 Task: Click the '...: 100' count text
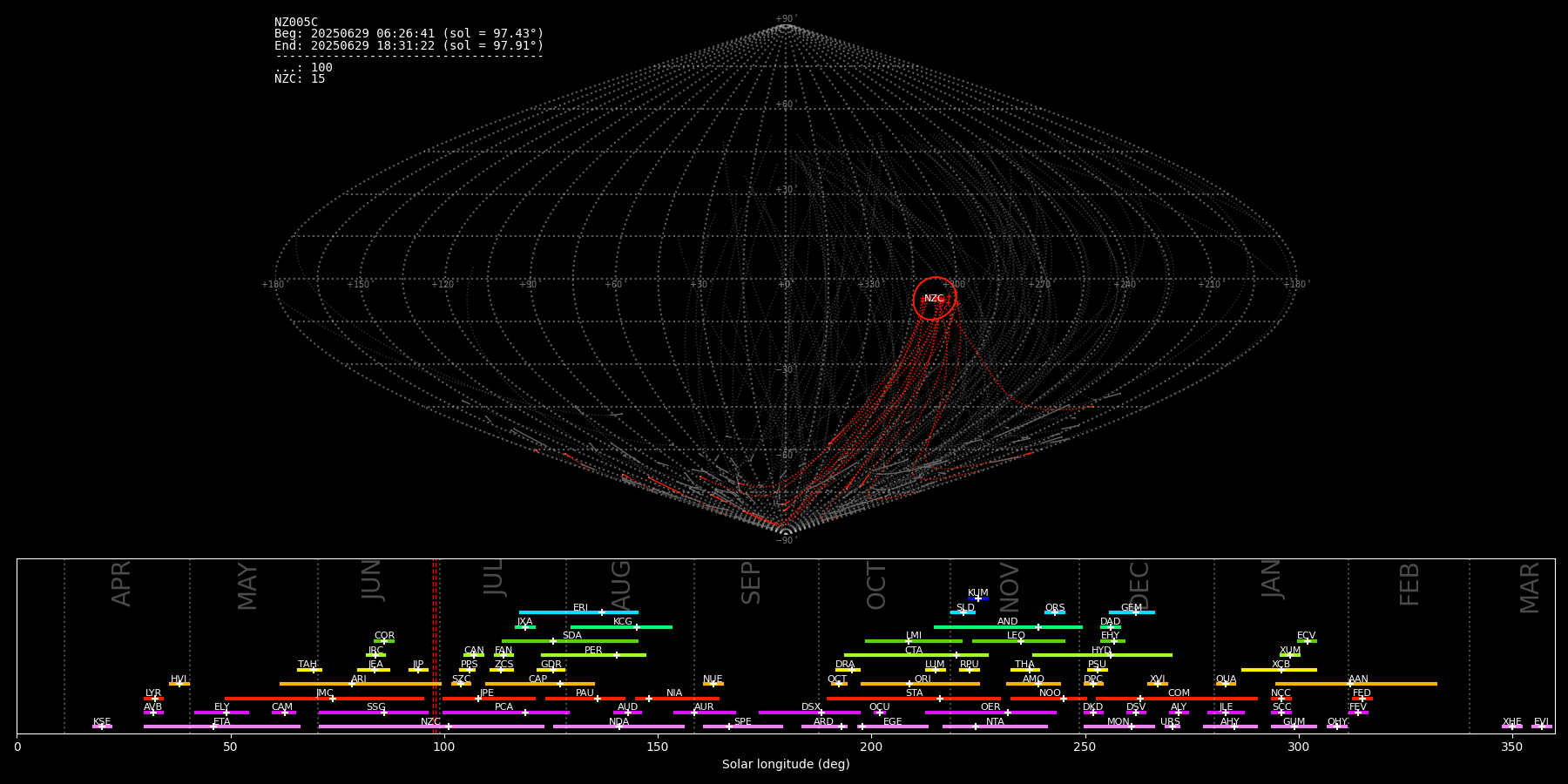point(303,67)
